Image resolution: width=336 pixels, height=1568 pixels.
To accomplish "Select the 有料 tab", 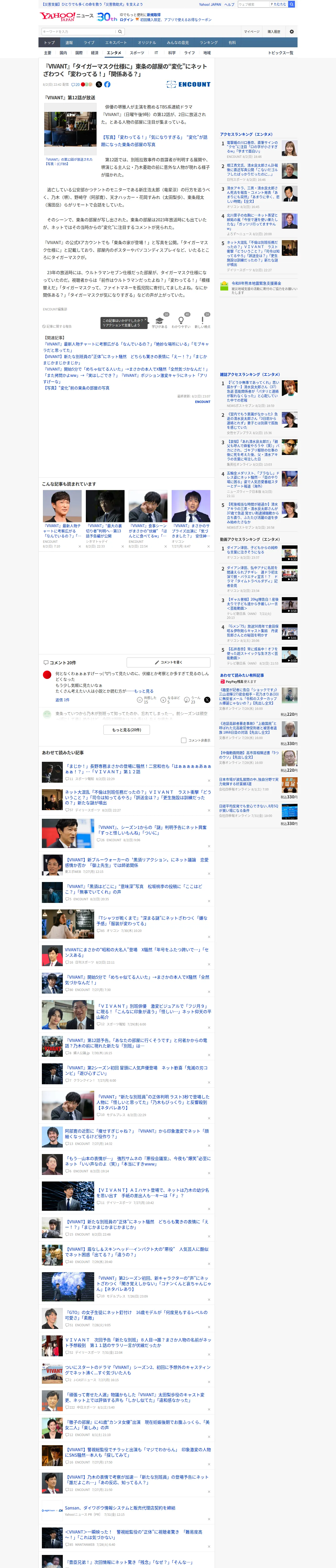I will (232, 43).
